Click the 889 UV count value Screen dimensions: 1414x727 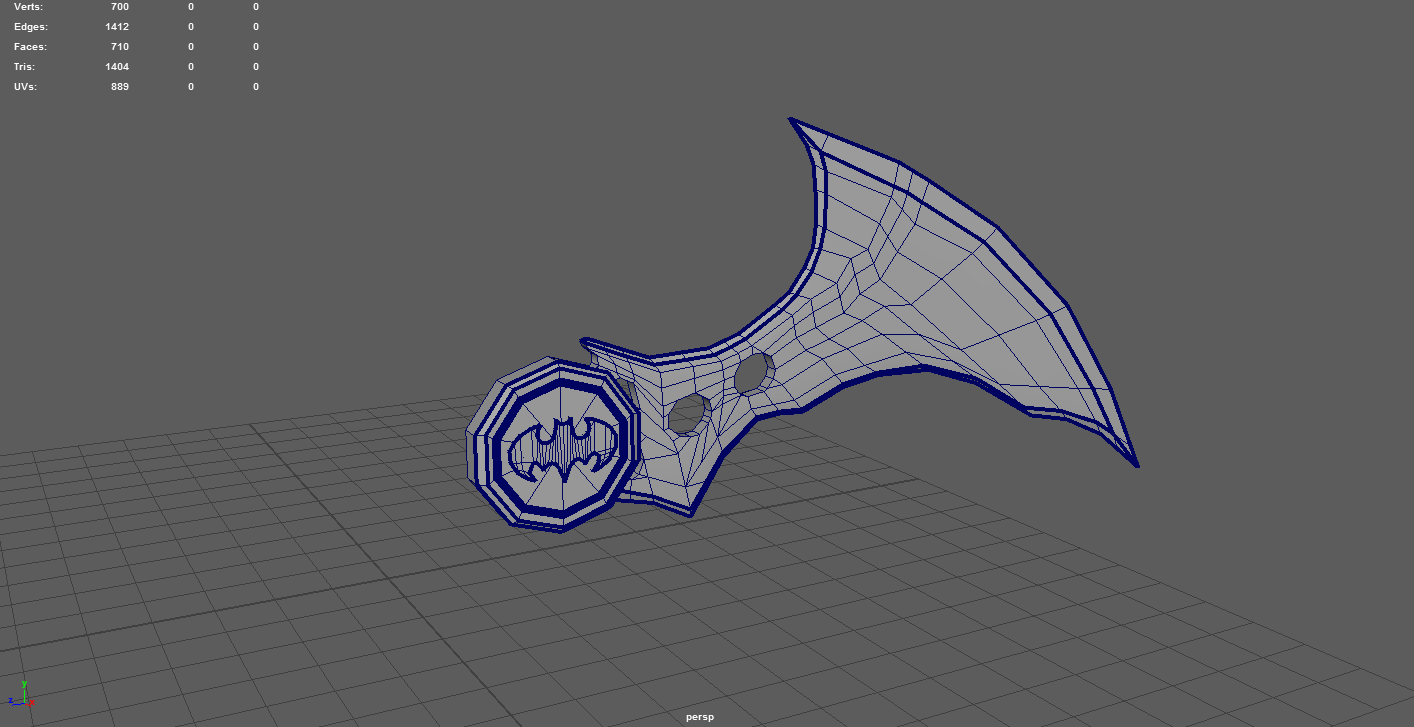120,87
